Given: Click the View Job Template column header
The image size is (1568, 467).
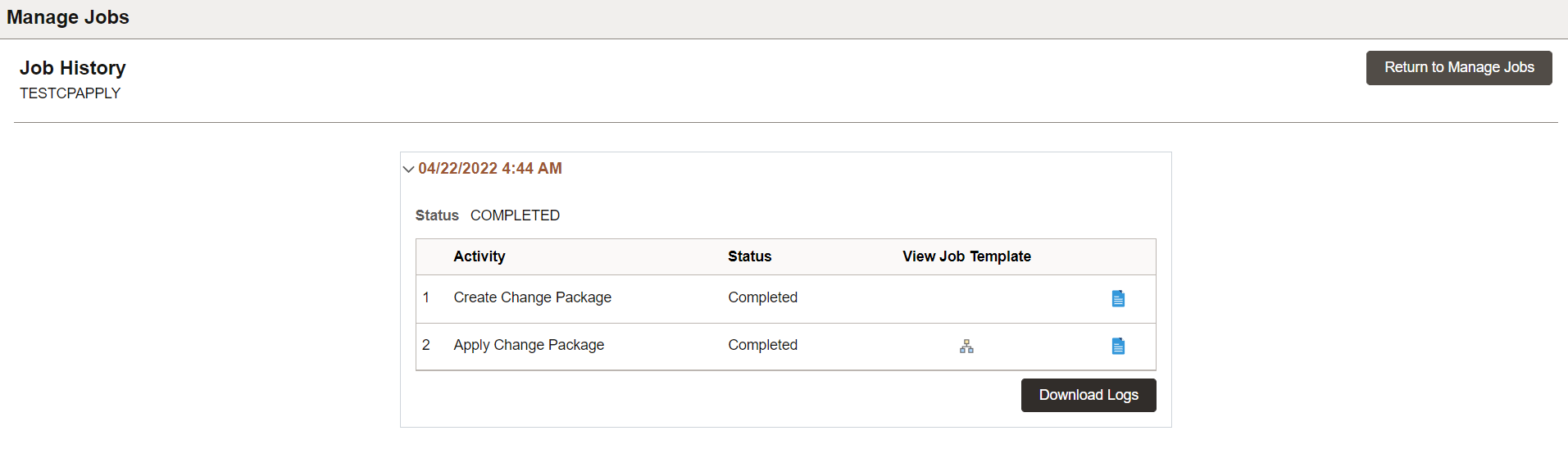Looking at the screenshot, I should [x=966, y=256].
